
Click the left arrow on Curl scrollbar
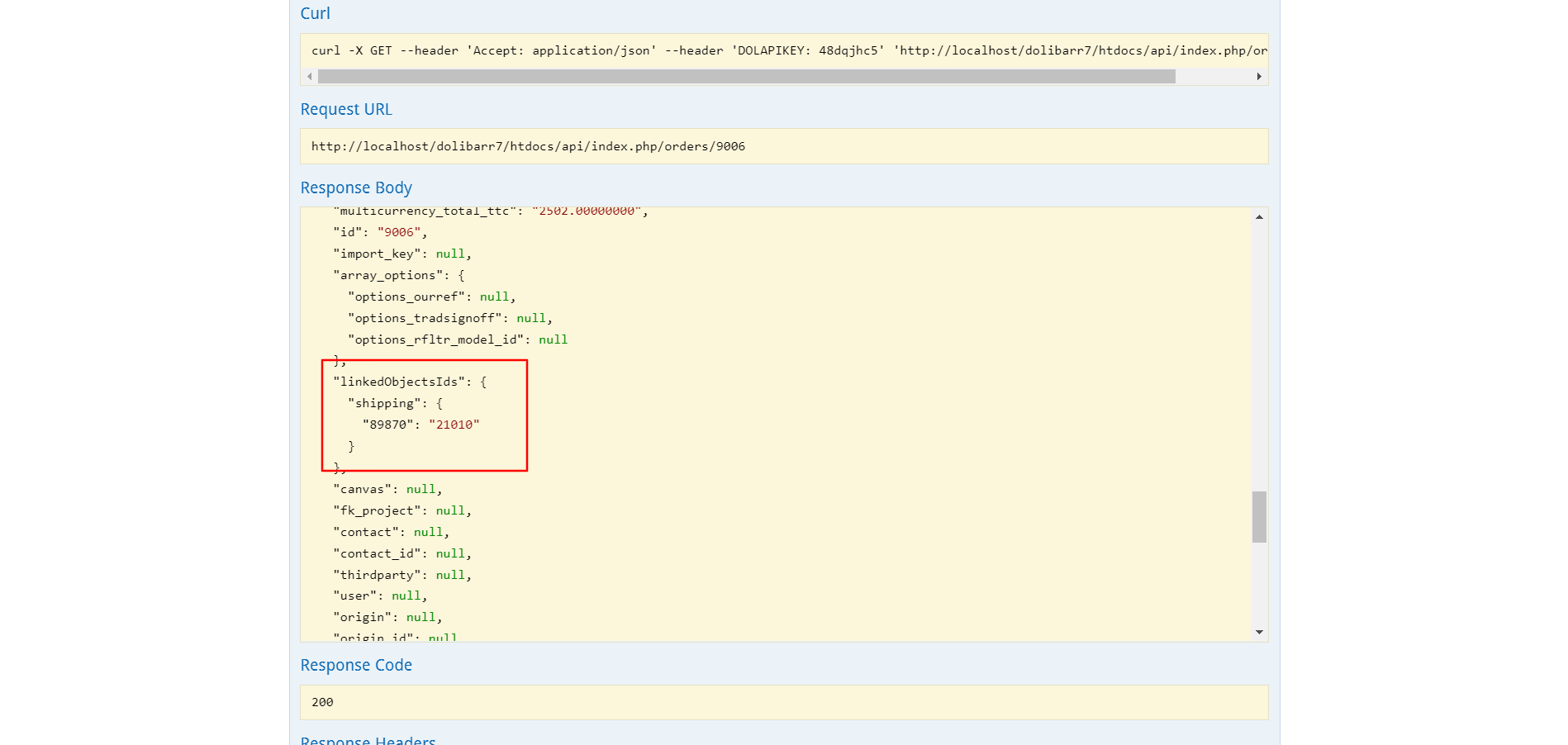pos(309,76)
